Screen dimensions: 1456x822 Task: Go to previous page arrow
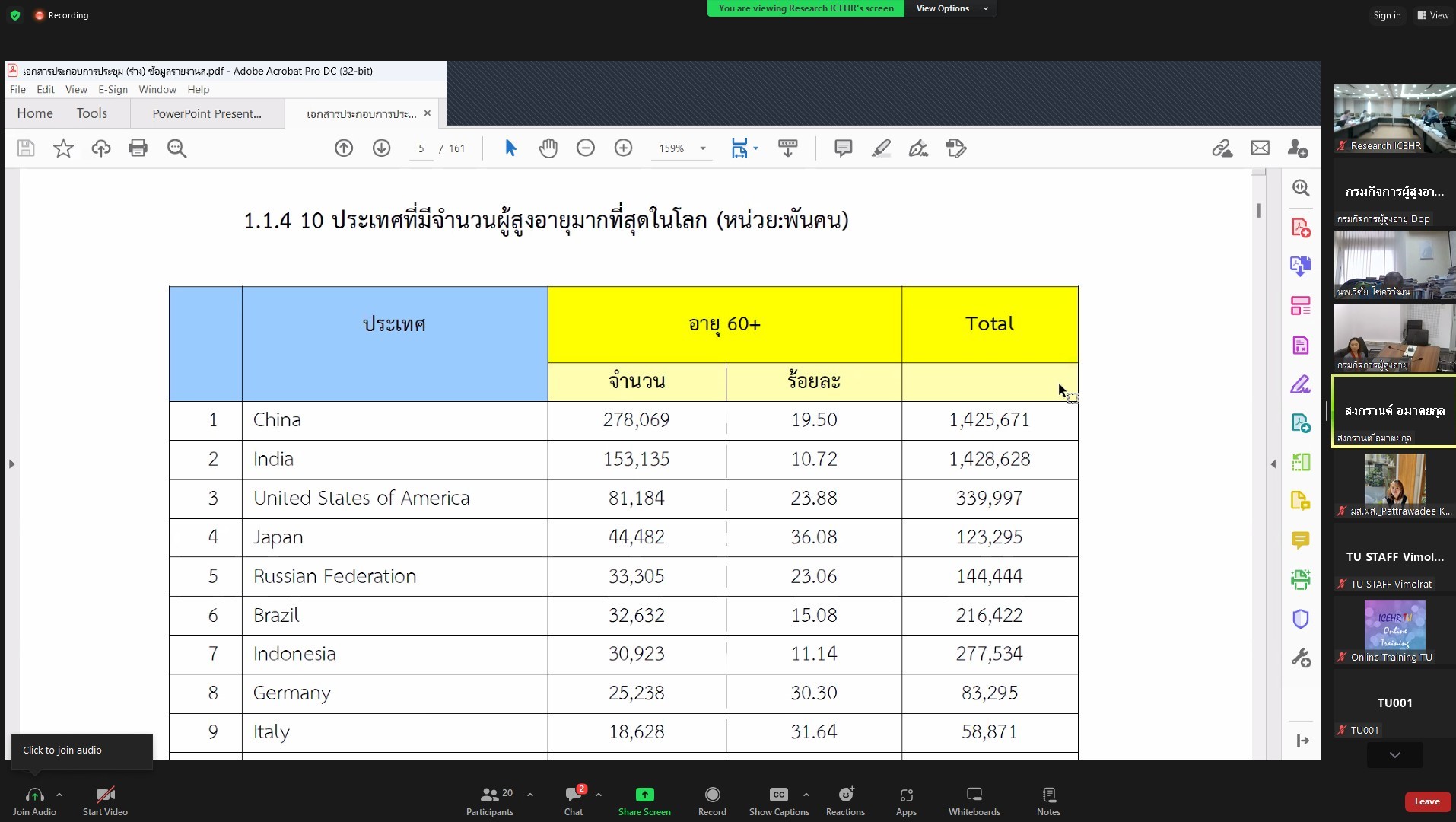pyautogui.click(x=344, y=148)
